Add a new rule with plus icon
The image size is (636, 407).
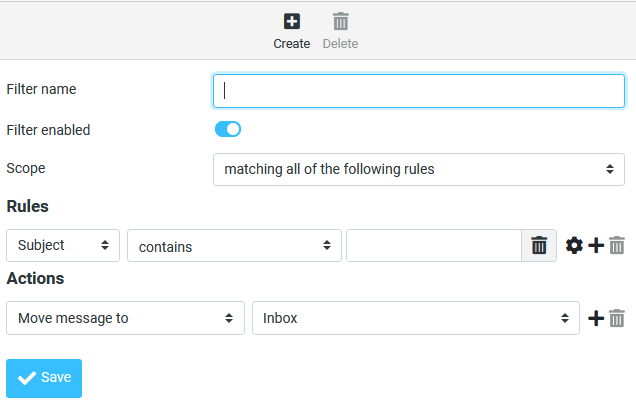click(596, 245)
